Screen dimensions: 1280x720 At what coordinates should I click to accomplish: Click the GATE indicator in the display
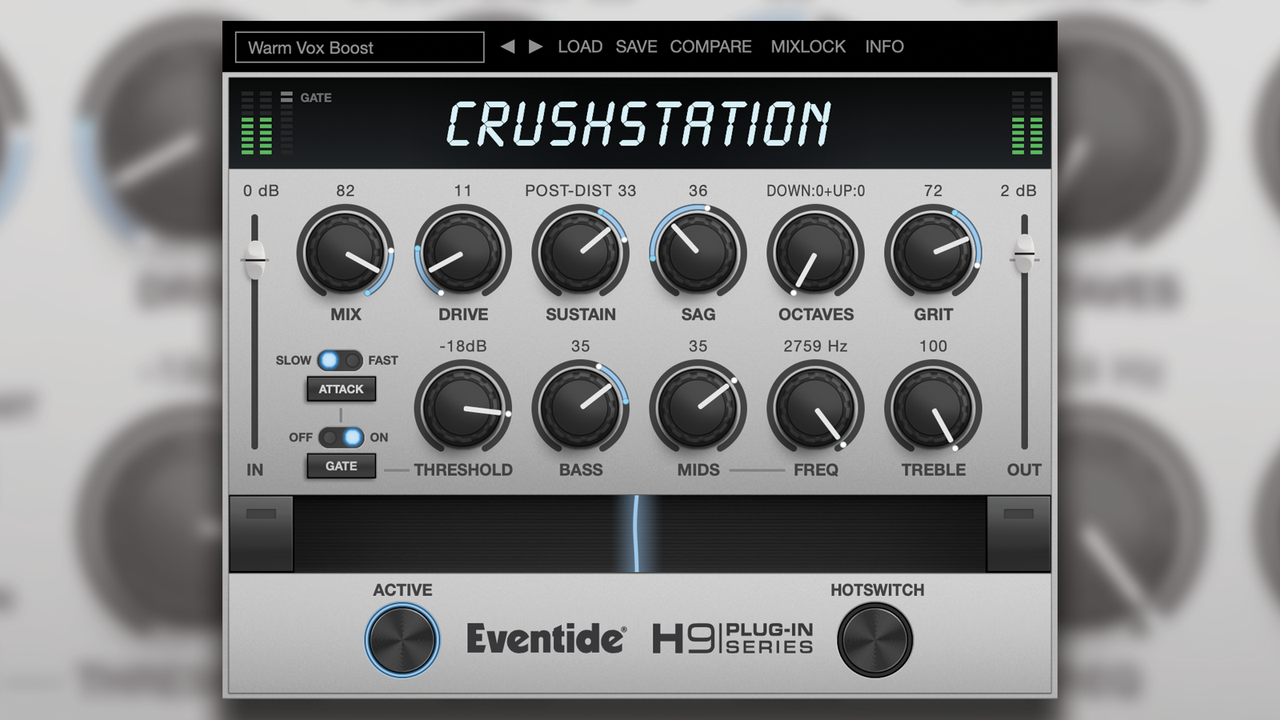coord(306,97)
